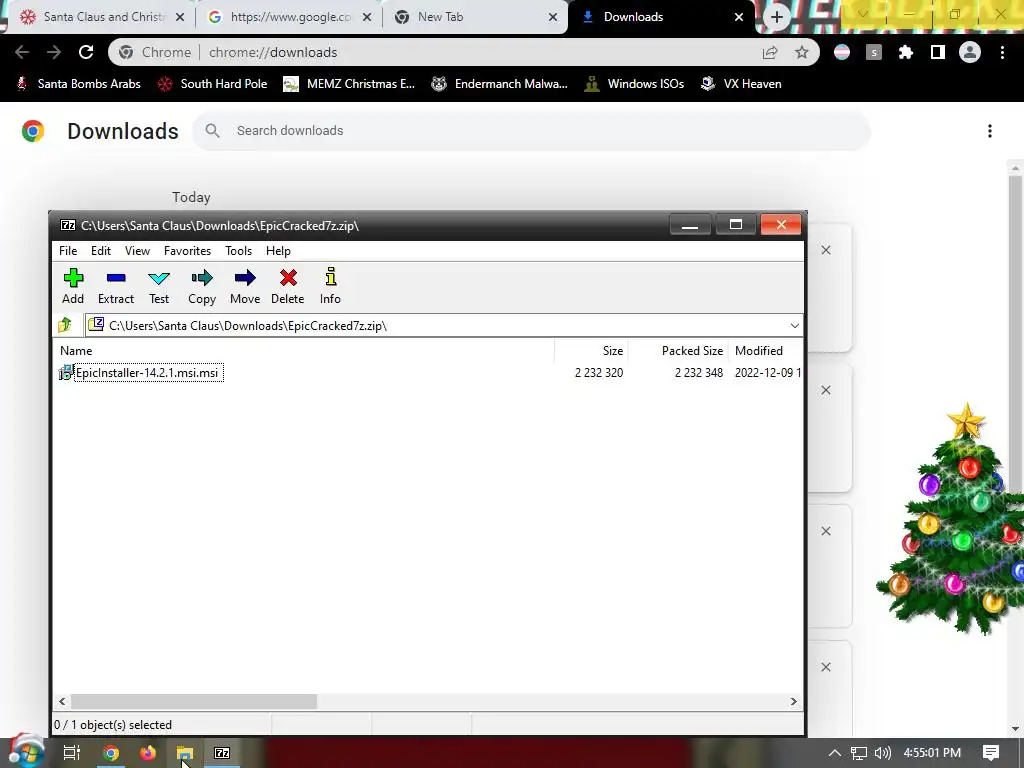Open Chrome three-dot main menu
The width and height of the screenshot is (1024, 768).
click(x=1002, y=52)
